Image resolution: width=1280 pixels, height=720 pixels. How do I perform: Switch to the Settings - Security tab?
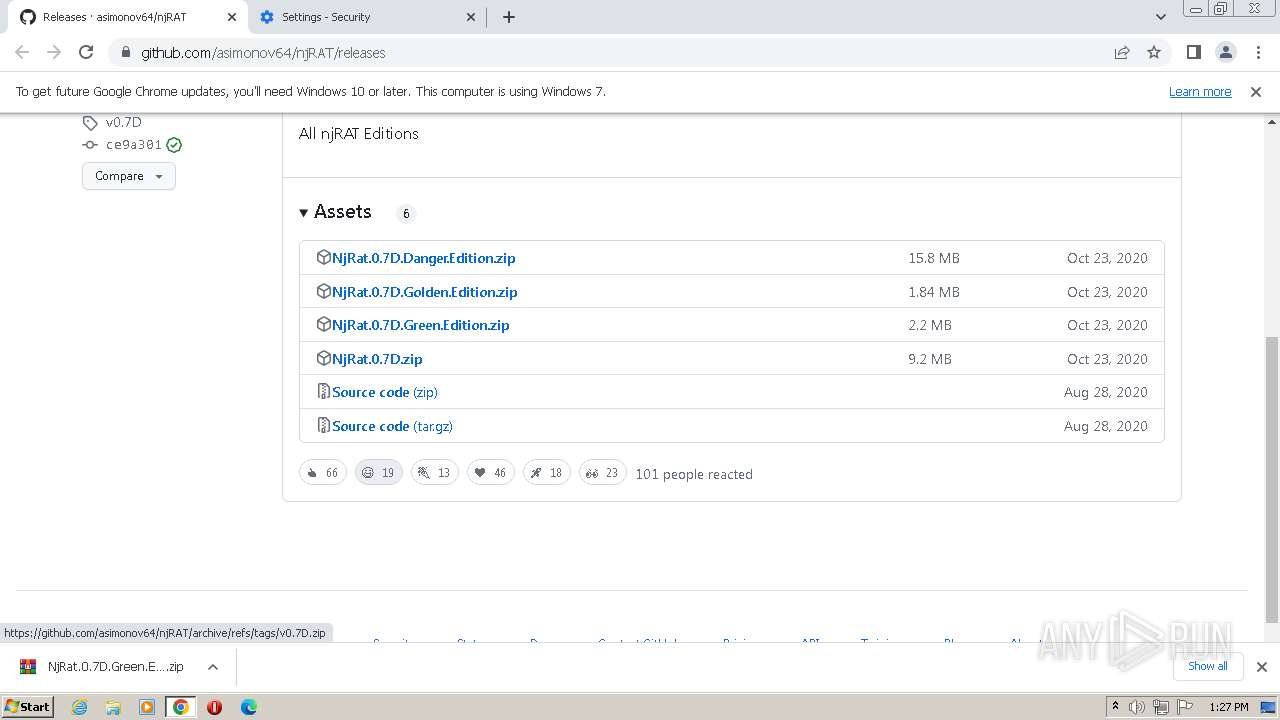(368, 17)
